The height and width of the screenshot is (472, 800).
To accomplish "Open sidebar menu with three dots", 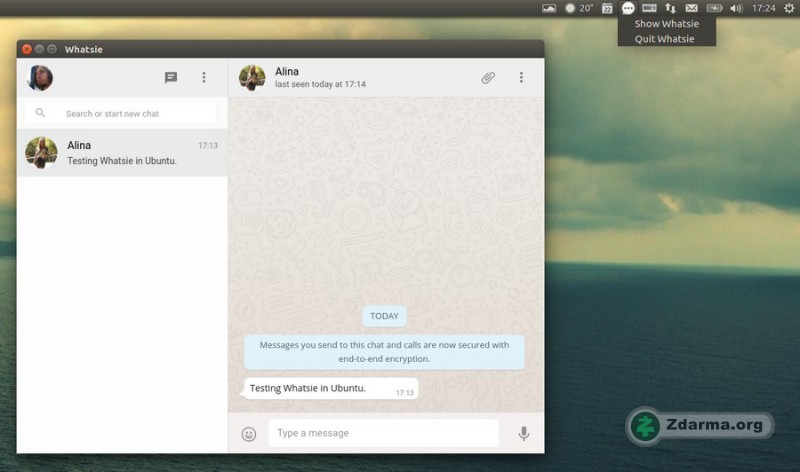I will click(204, 77).
